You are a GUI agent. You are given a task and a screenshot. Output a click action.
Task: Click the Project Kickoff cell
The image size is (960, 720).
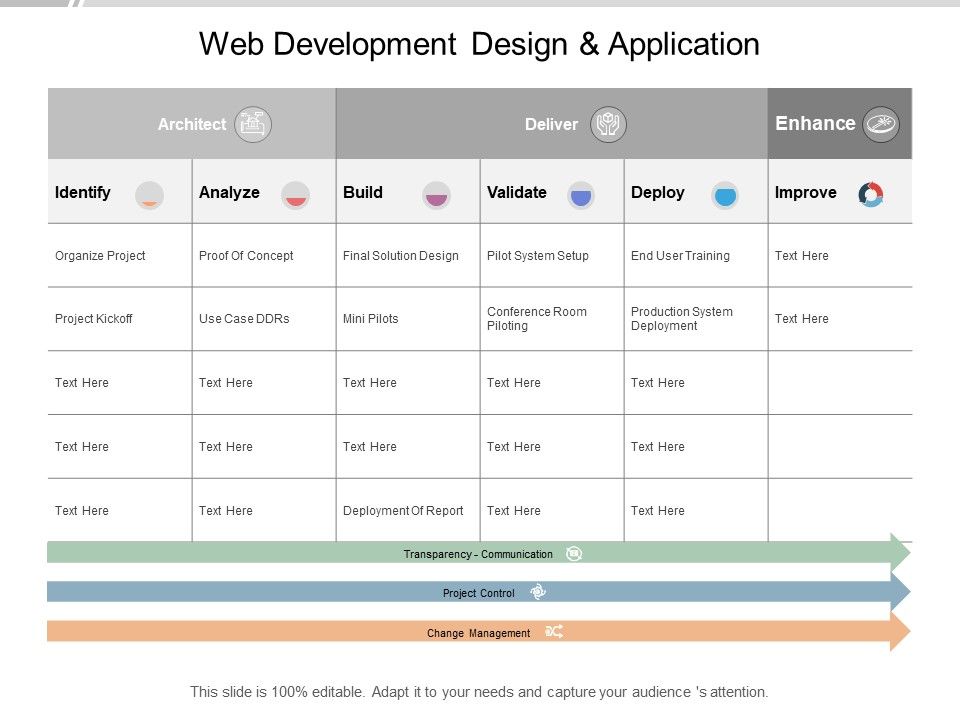click(x=120, y=319)
